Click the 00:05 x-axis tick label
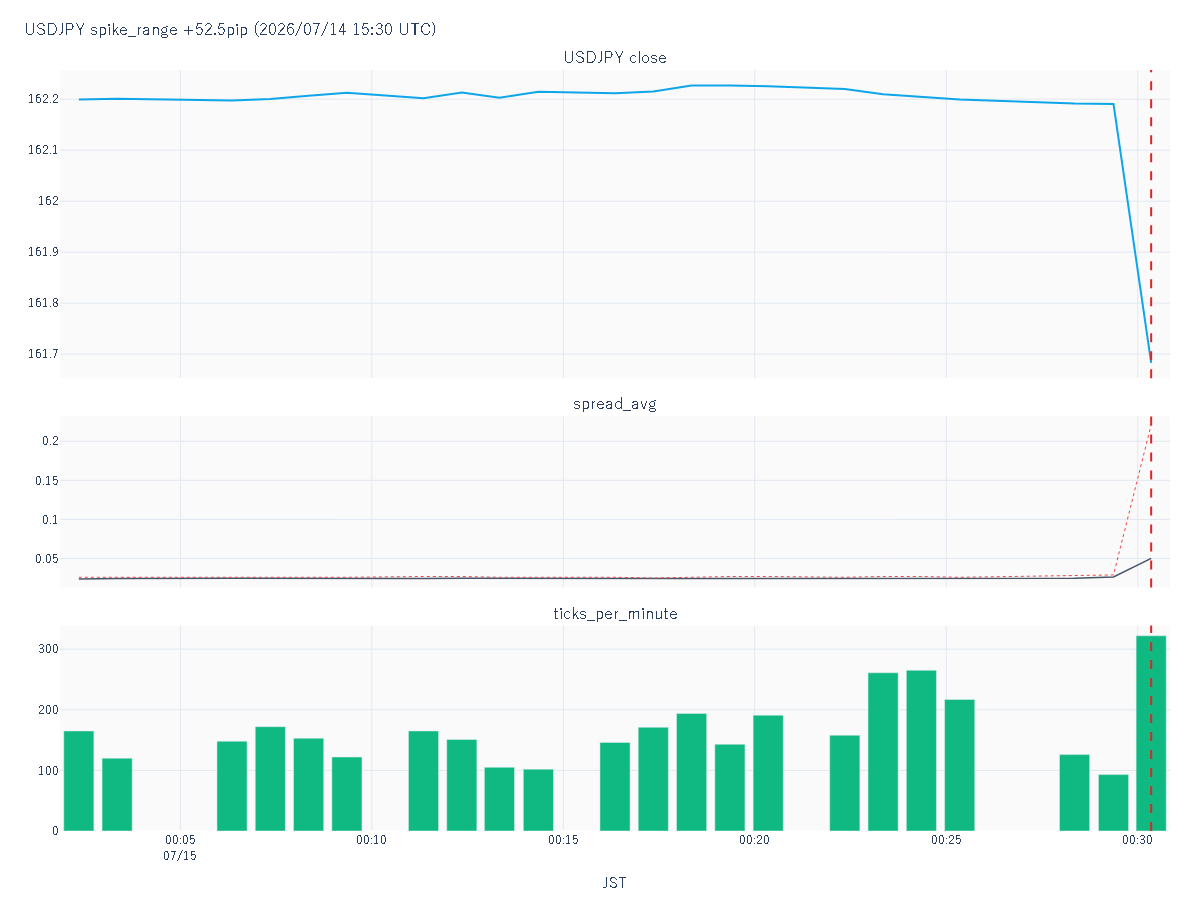1200x900 pixels. 180,841
